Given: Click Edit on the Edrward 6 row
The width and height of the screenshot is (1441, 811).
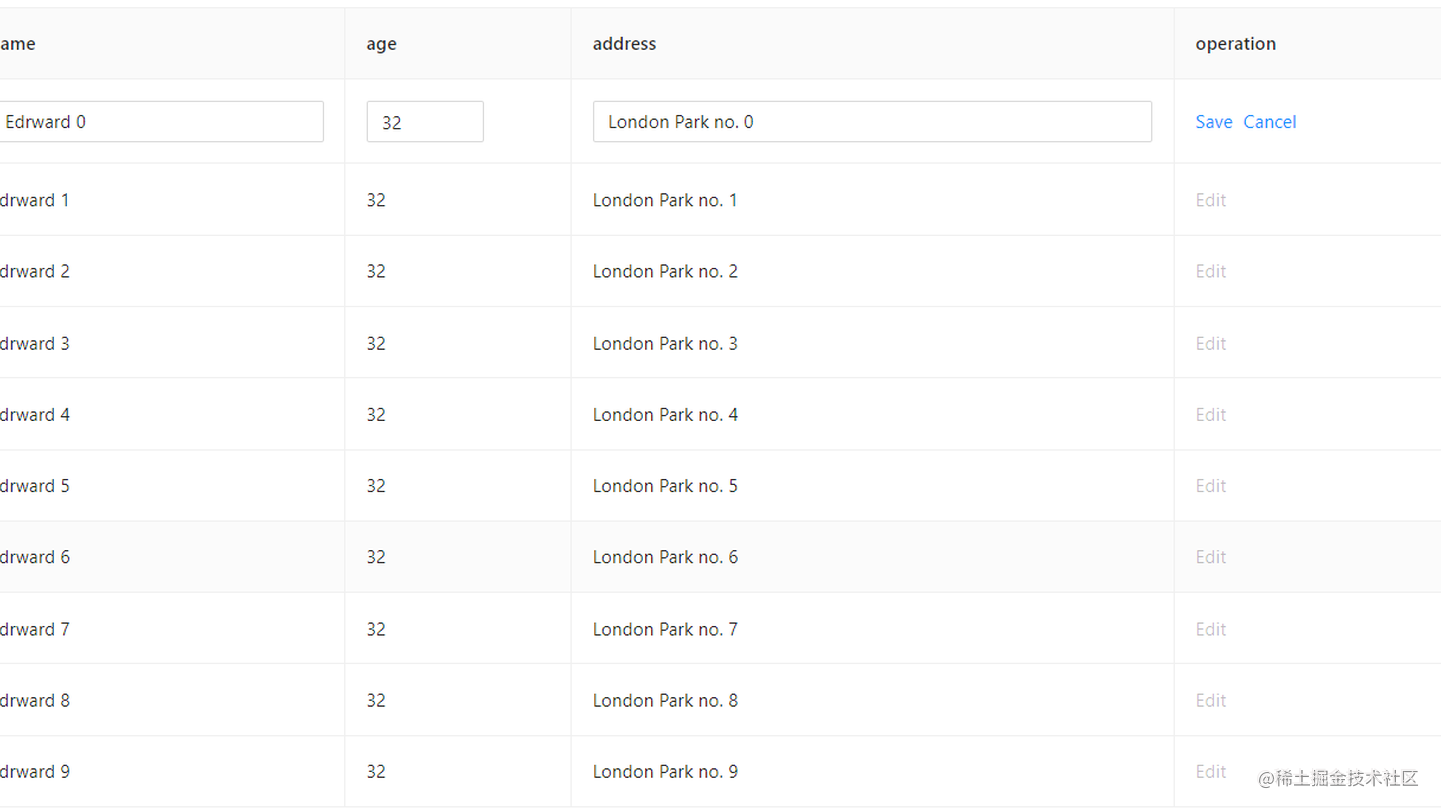Looking at the screenshot, I should click(1210, 557).
